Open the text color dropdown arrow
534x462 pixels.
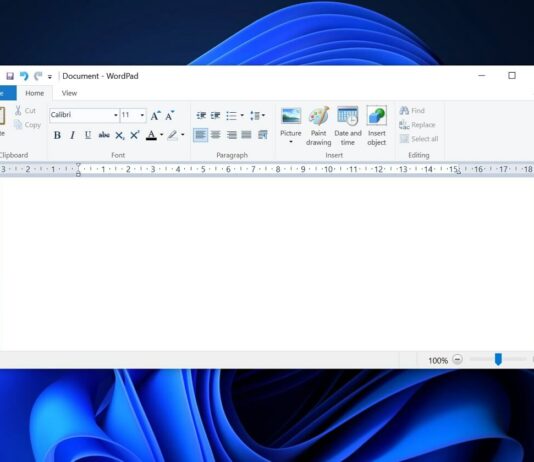pos(161,135)
